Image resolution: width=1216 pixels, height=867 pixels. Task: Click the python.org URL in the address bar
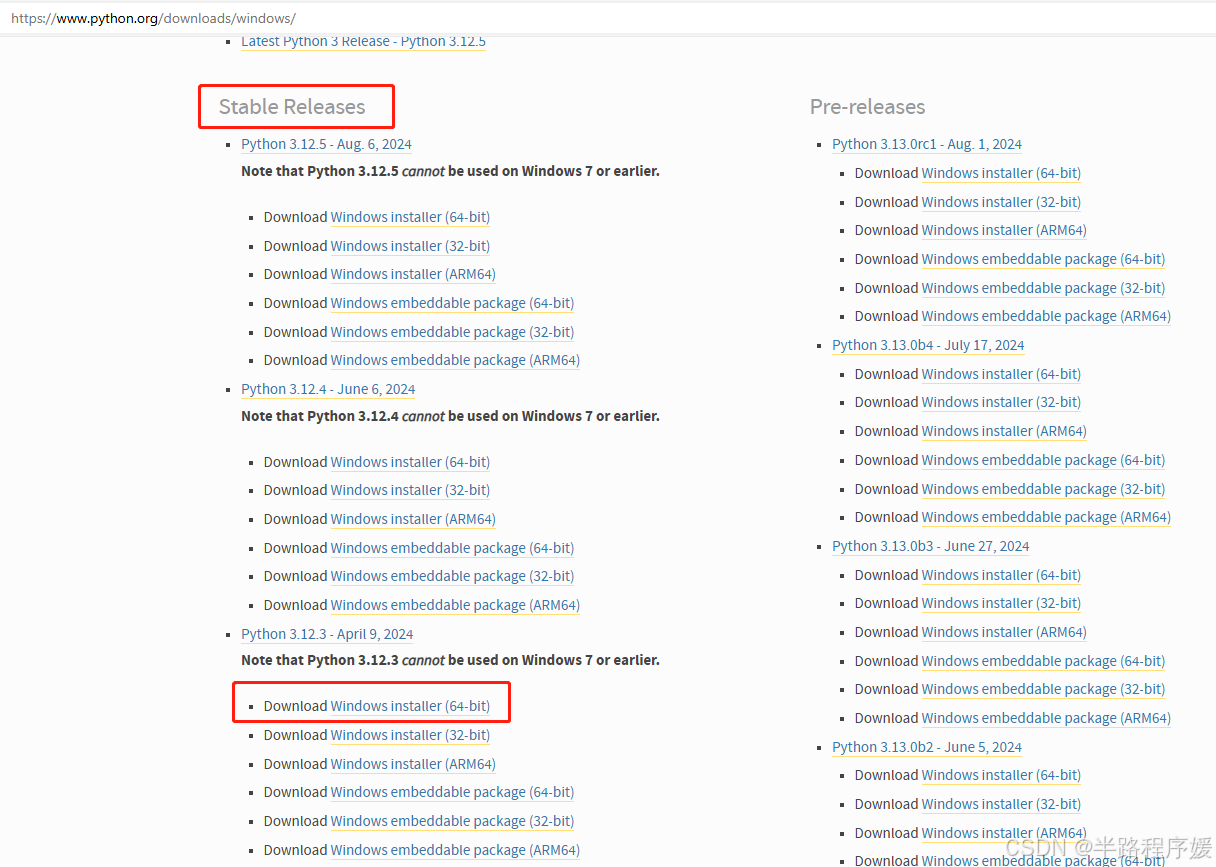coord(153,18)
